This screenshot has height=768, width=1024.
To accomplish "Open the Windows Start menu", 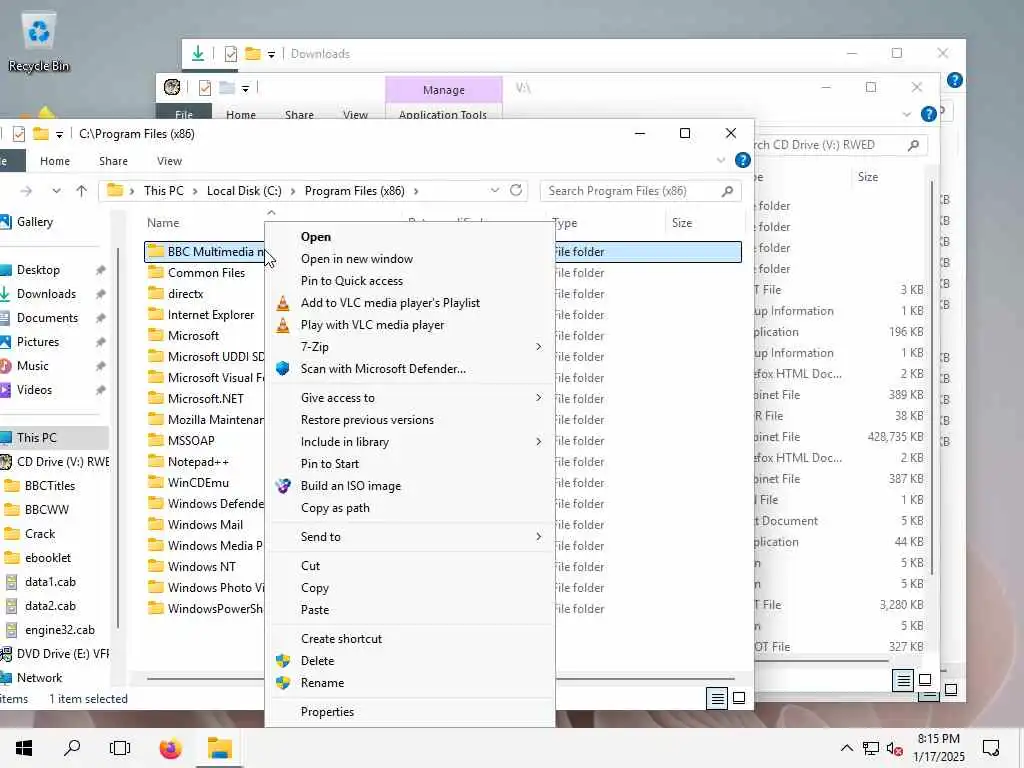I will tap(24, 748).
